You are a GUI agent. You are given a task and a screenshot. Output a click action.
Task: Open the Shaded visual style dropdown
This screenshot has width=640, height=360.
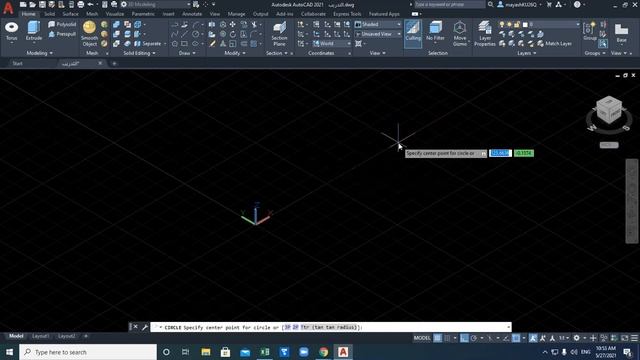[x=378, y=24]
